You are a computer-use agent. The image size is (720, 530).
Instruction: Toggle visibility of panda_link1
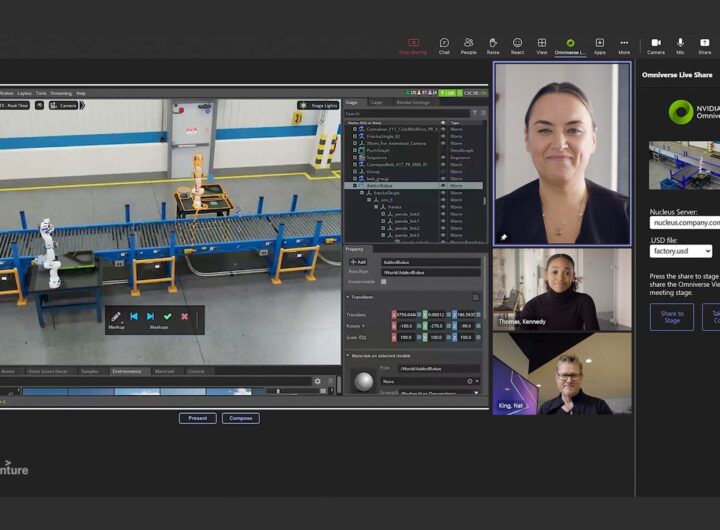(x=443, y=221)
